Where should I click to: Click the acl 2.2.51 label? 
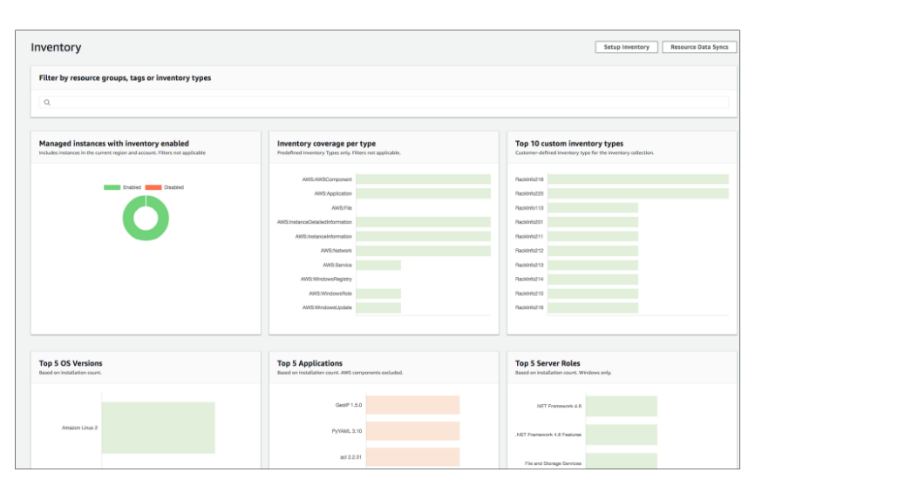coord(351,458)
